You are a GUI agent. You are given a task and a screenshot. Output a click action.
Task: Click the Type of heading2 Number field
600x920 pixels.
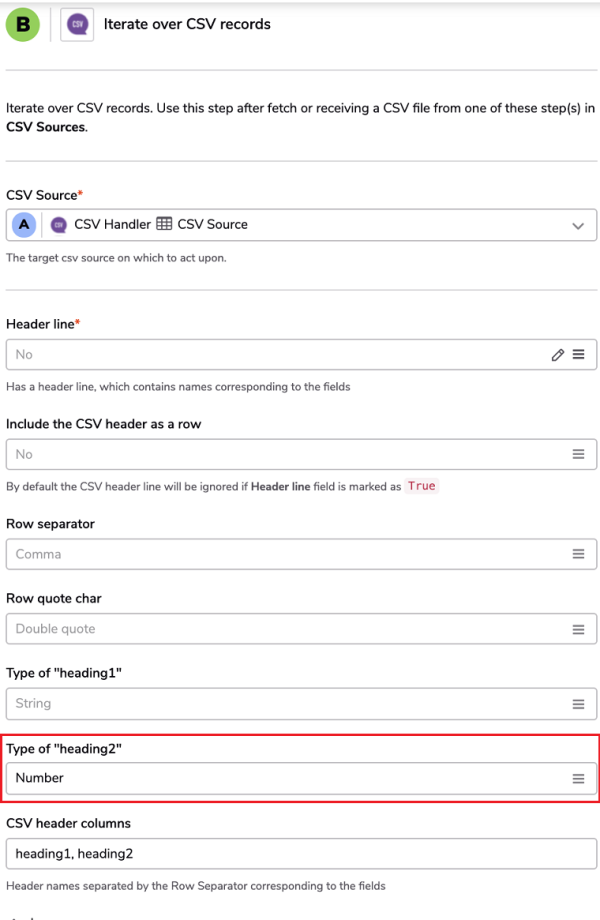coord(301,779)
